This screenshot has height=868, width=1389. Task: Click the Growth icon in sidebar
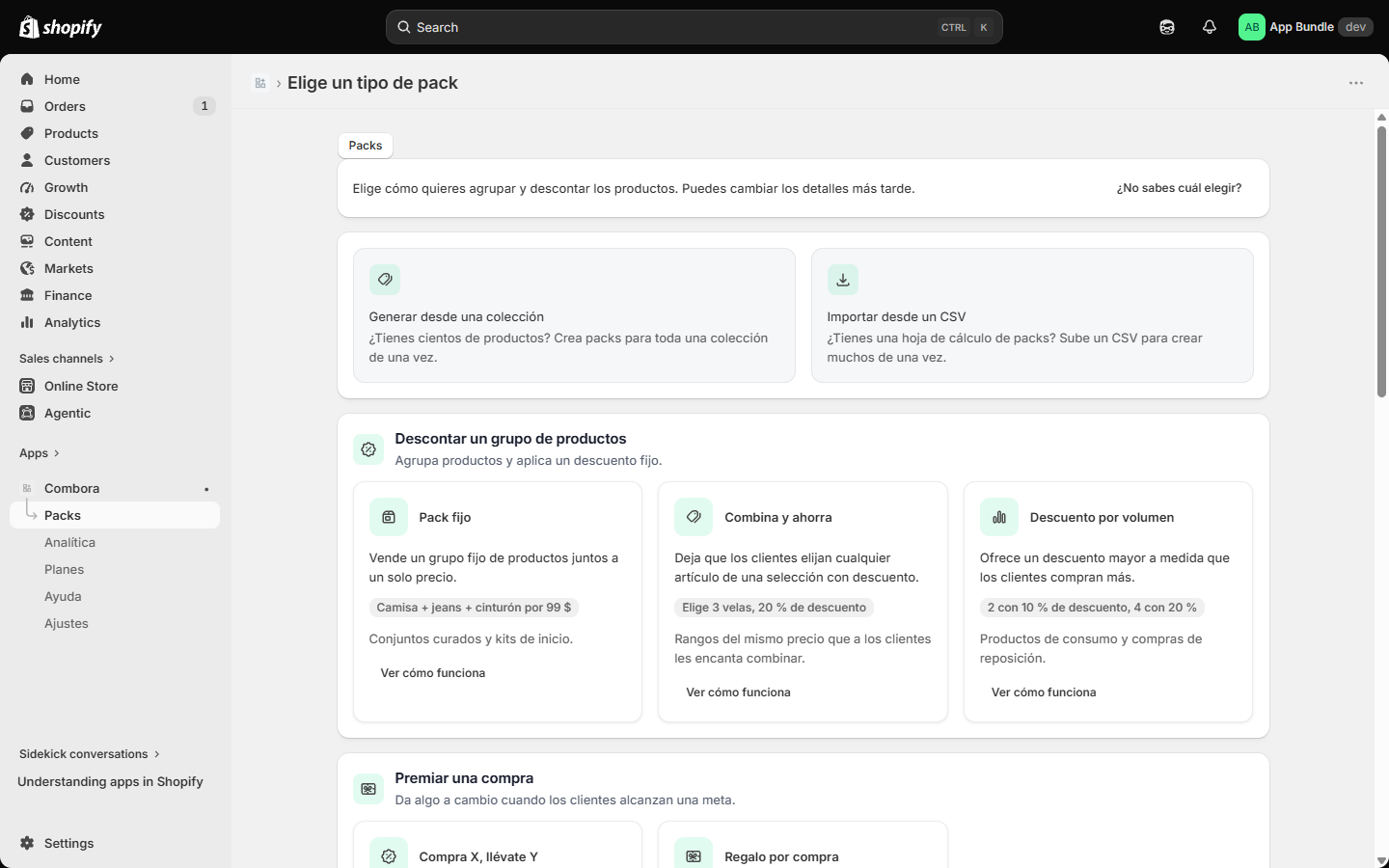[x=27, y=187]
